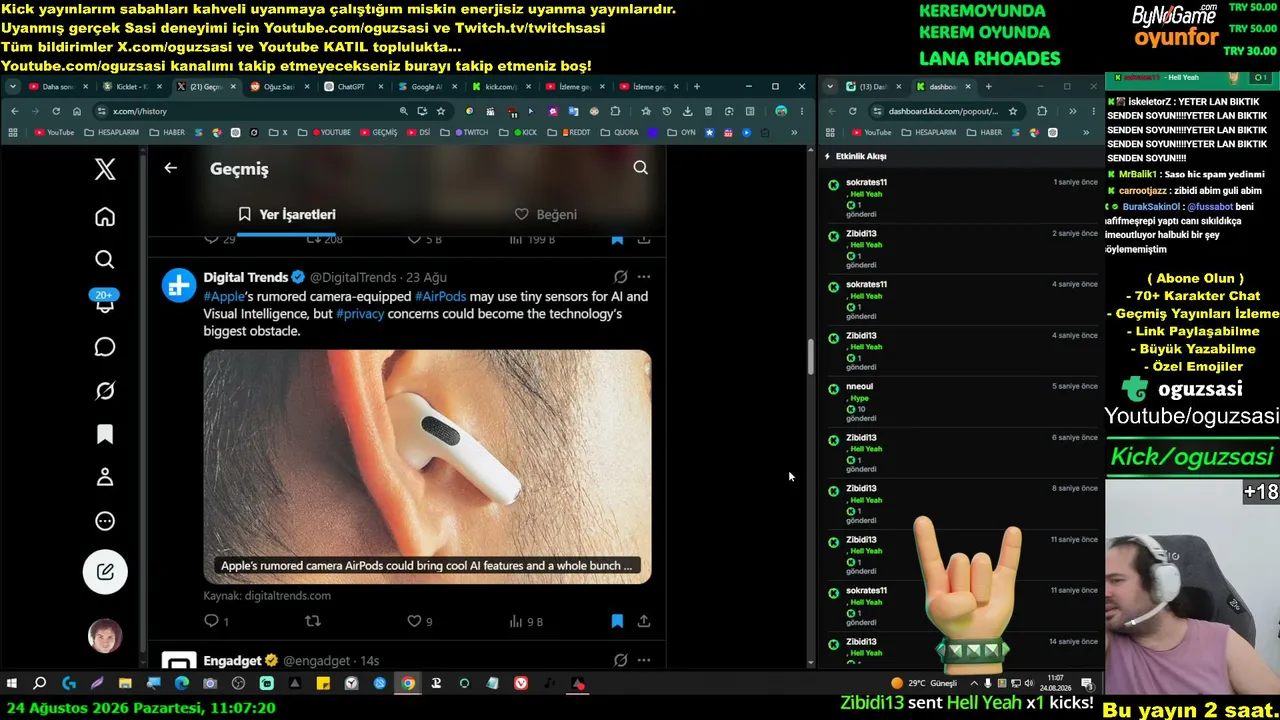Open Windows taskbar search
The width and height of the screenshot is (1280, 720).
pyautogui.click(x=40, y=684)
